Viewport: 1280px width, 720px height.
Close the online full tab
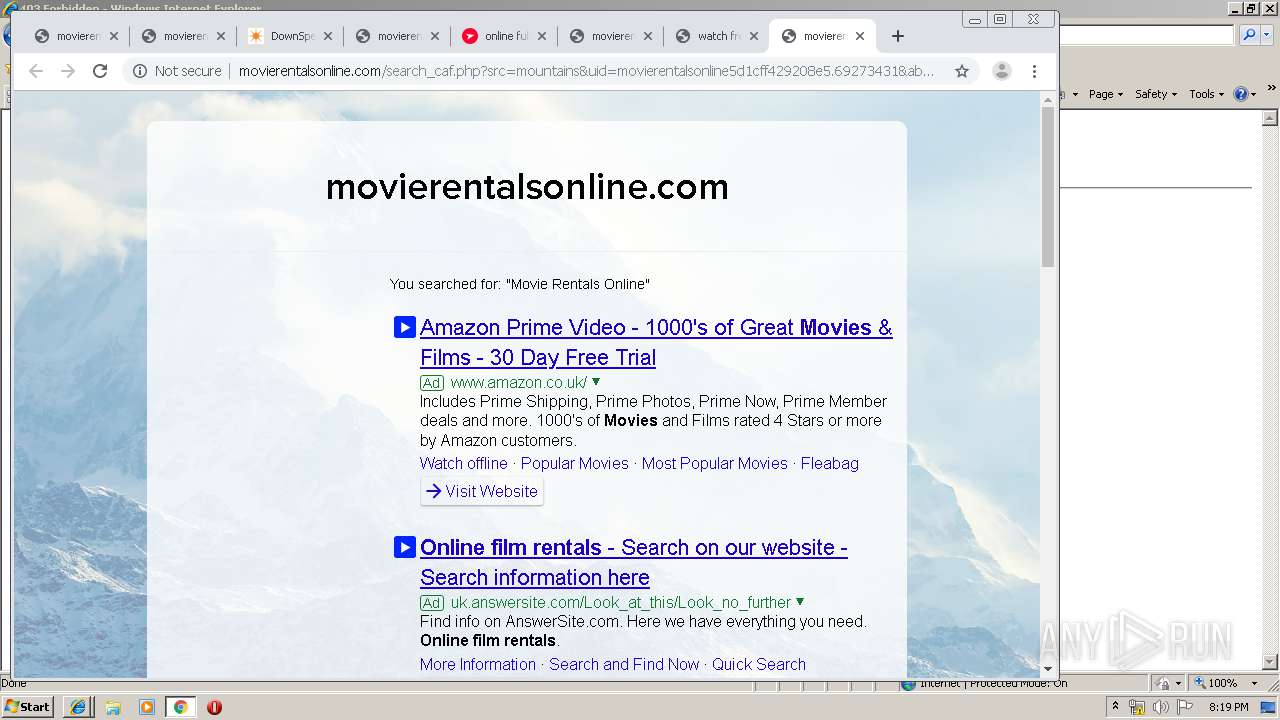click(542, 36)
